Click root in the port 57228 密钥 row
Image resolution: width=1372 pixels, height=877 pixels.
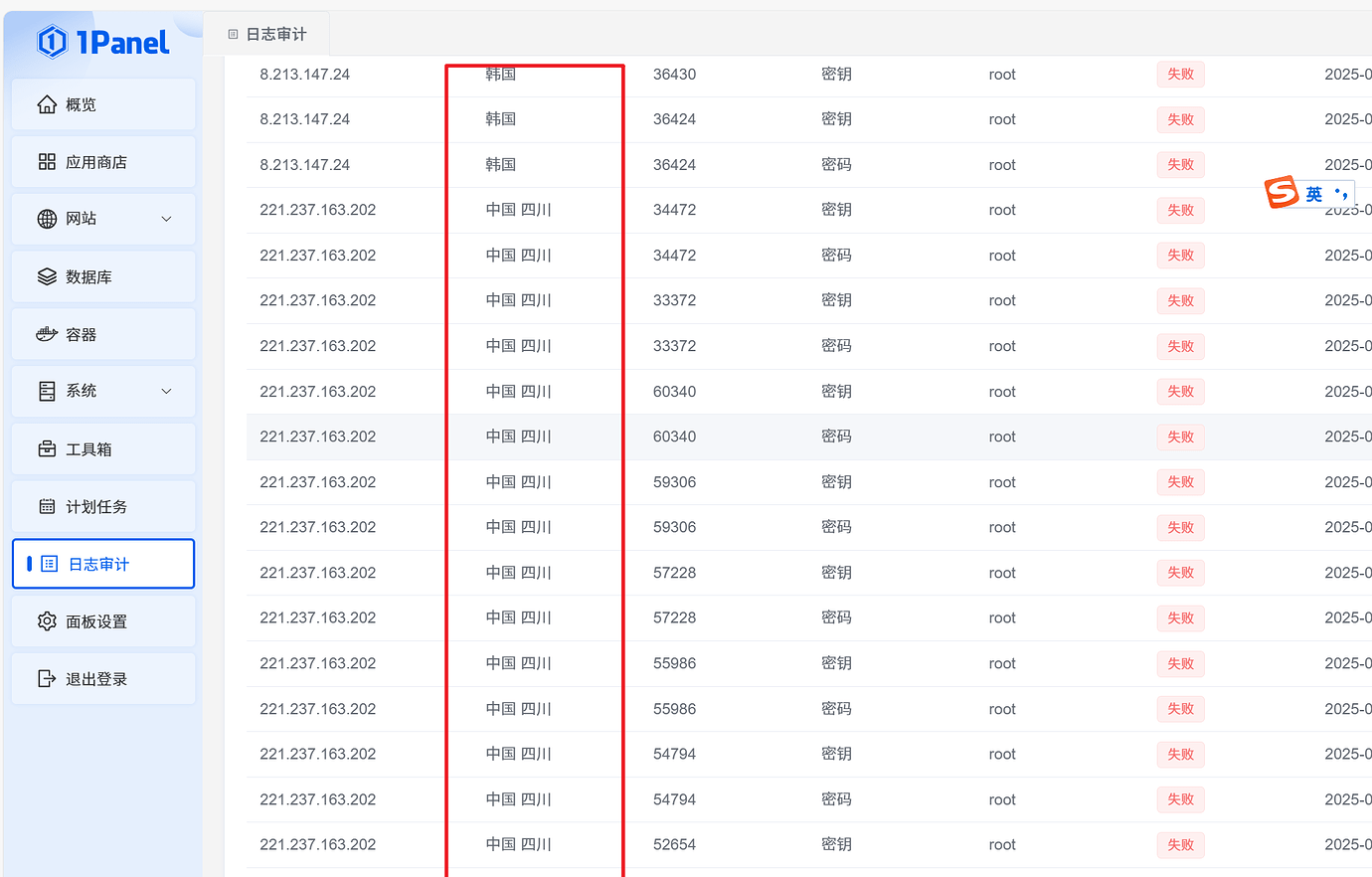tap(1002, 573)
